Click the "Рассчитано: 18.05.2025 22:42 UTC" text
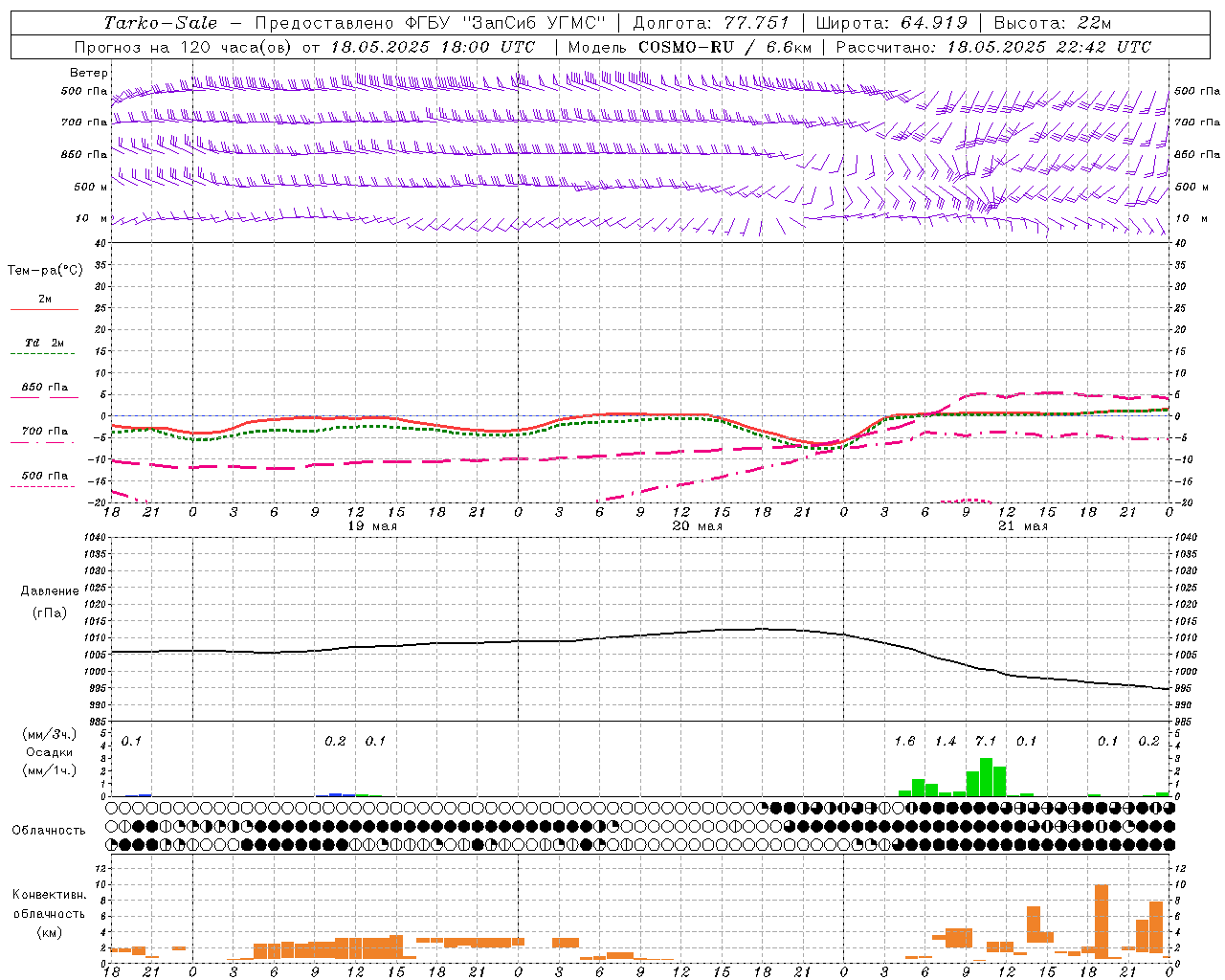Image resolution: width=1225 pixels, height=980 pixels. pyautogui.click(x=993, y=47)
